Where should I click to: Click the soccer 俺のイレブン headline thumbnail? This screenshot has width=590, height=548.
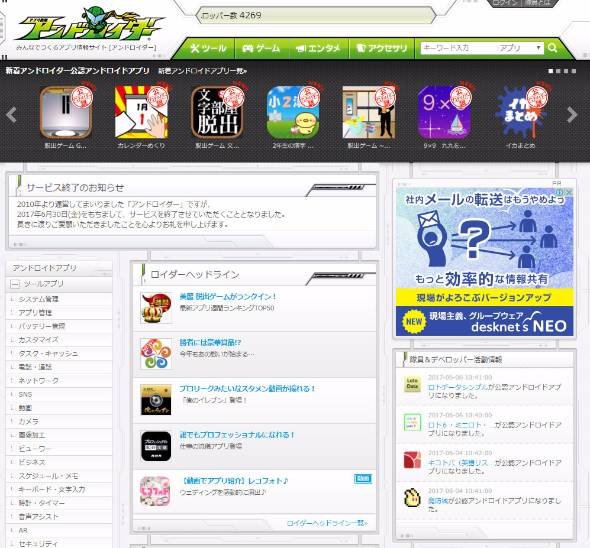click(x=156, y=400)
